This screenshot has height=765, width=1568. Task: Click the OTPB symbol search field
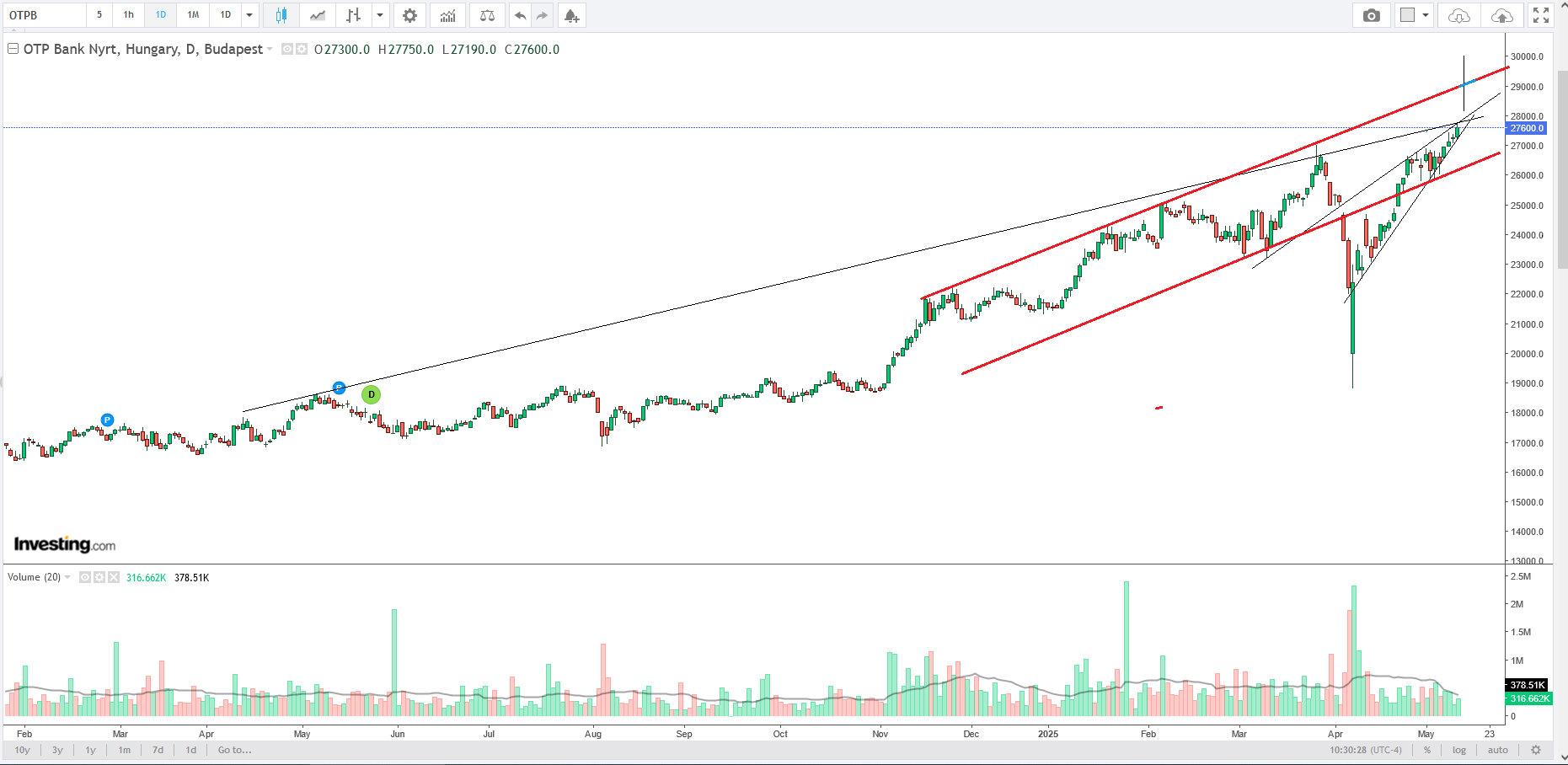click(x=44, y=15)
